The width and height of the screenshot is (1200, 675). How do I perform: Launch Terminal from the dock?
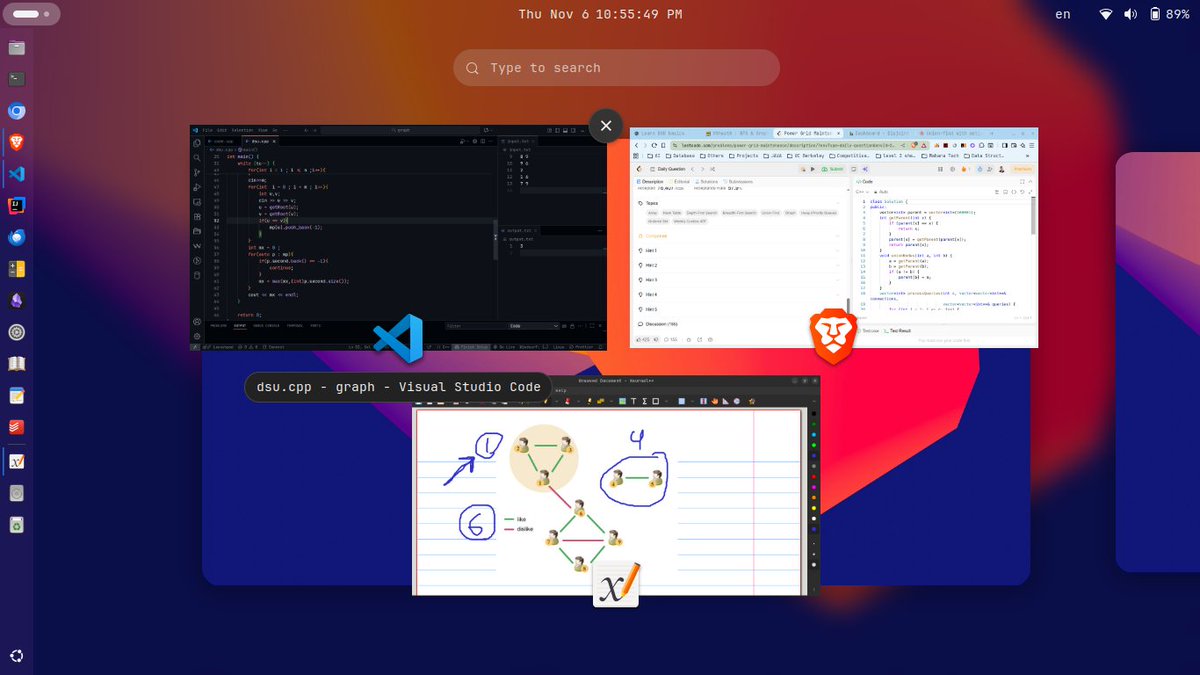[17, 79]
